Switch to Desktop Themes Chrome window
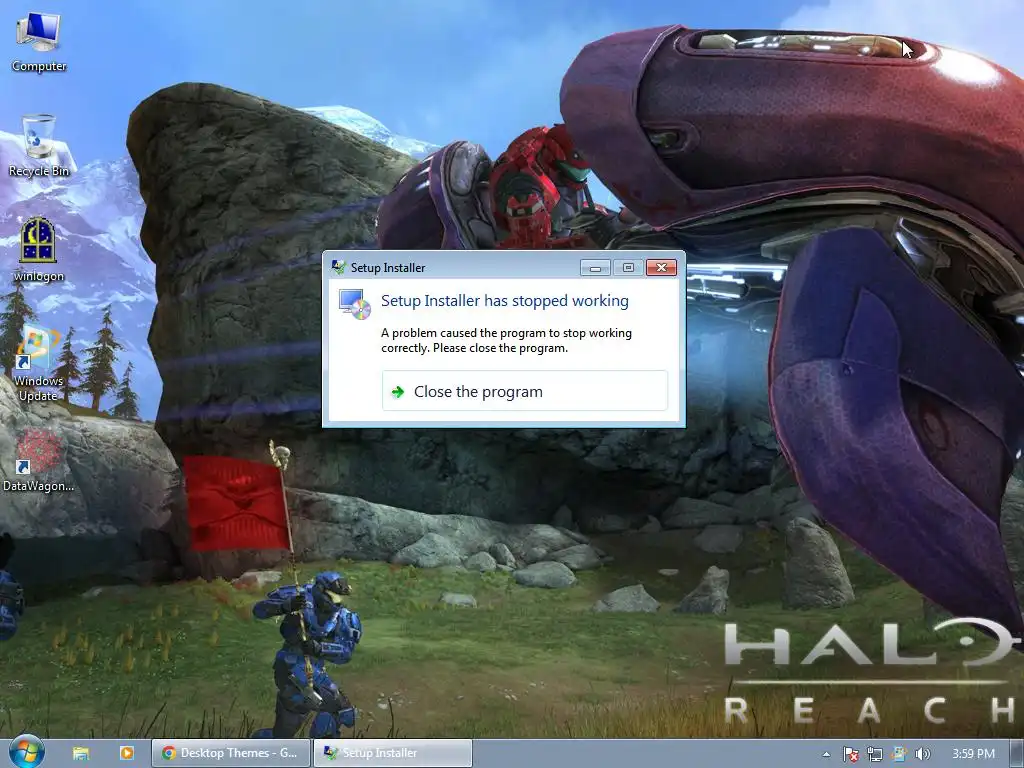The image size is (1024, 768). pos(231,753)
